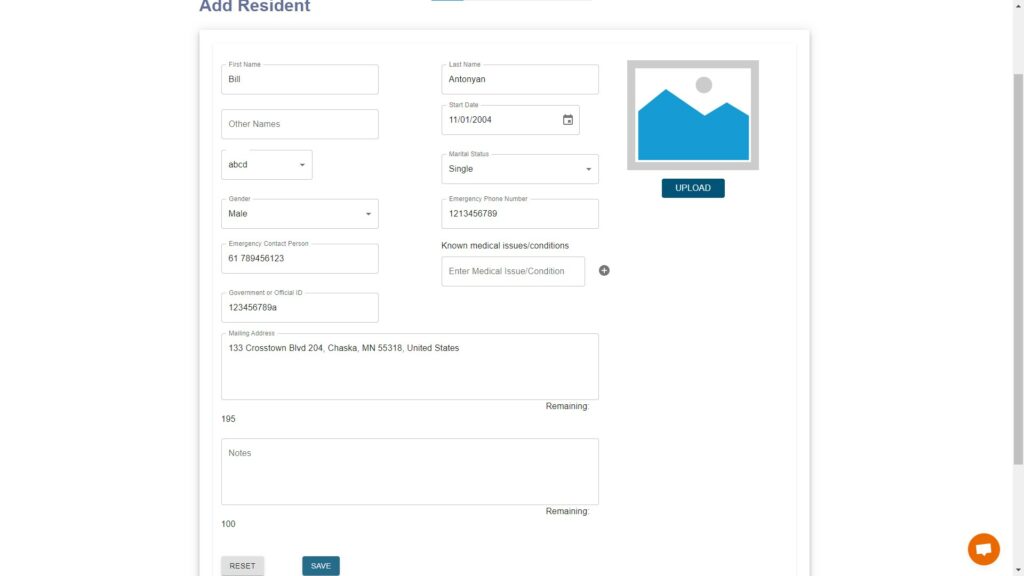Click the UPLOAD button
This screenshot has width=1024, height=576.
693,188
